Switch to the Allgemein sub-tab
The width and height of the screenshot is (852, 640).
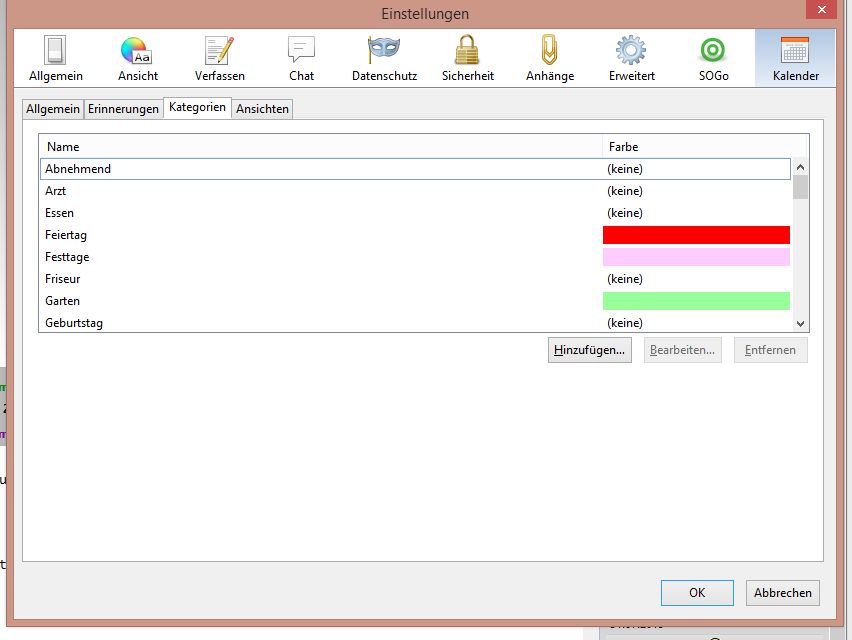[x=53, y=109]
